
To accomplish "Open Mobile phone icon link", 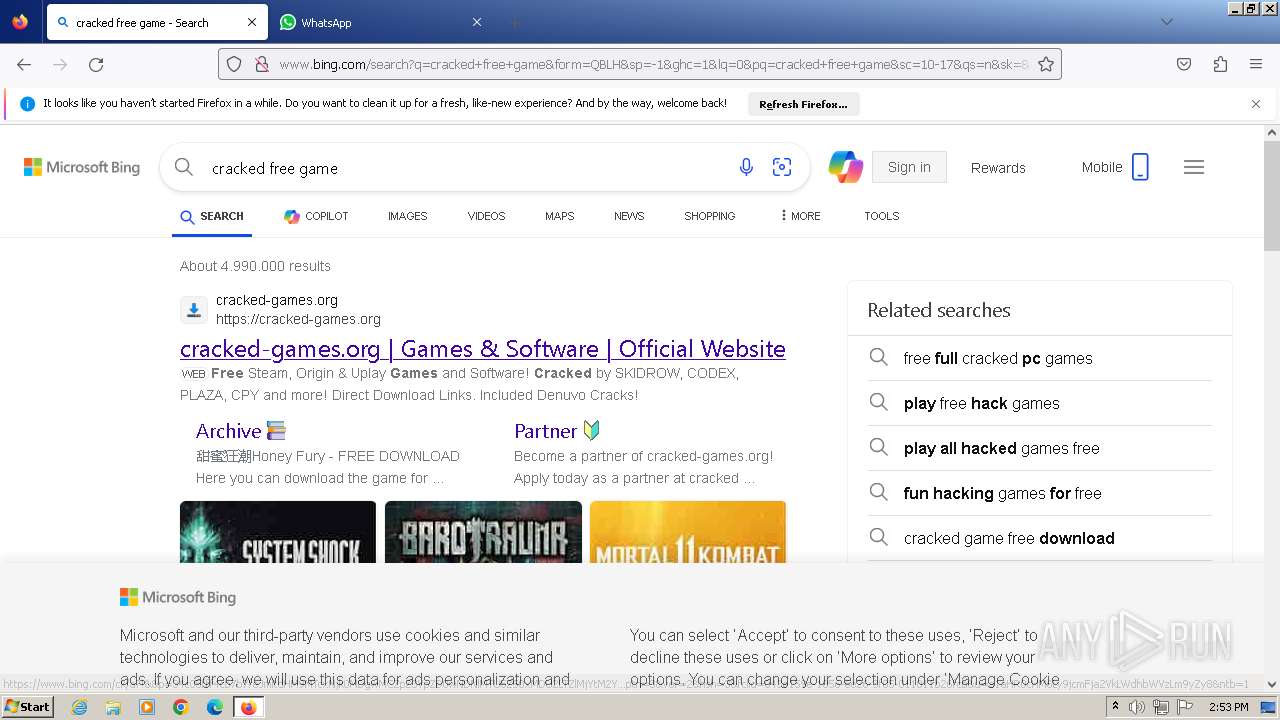I will [x=1115, y=167].
